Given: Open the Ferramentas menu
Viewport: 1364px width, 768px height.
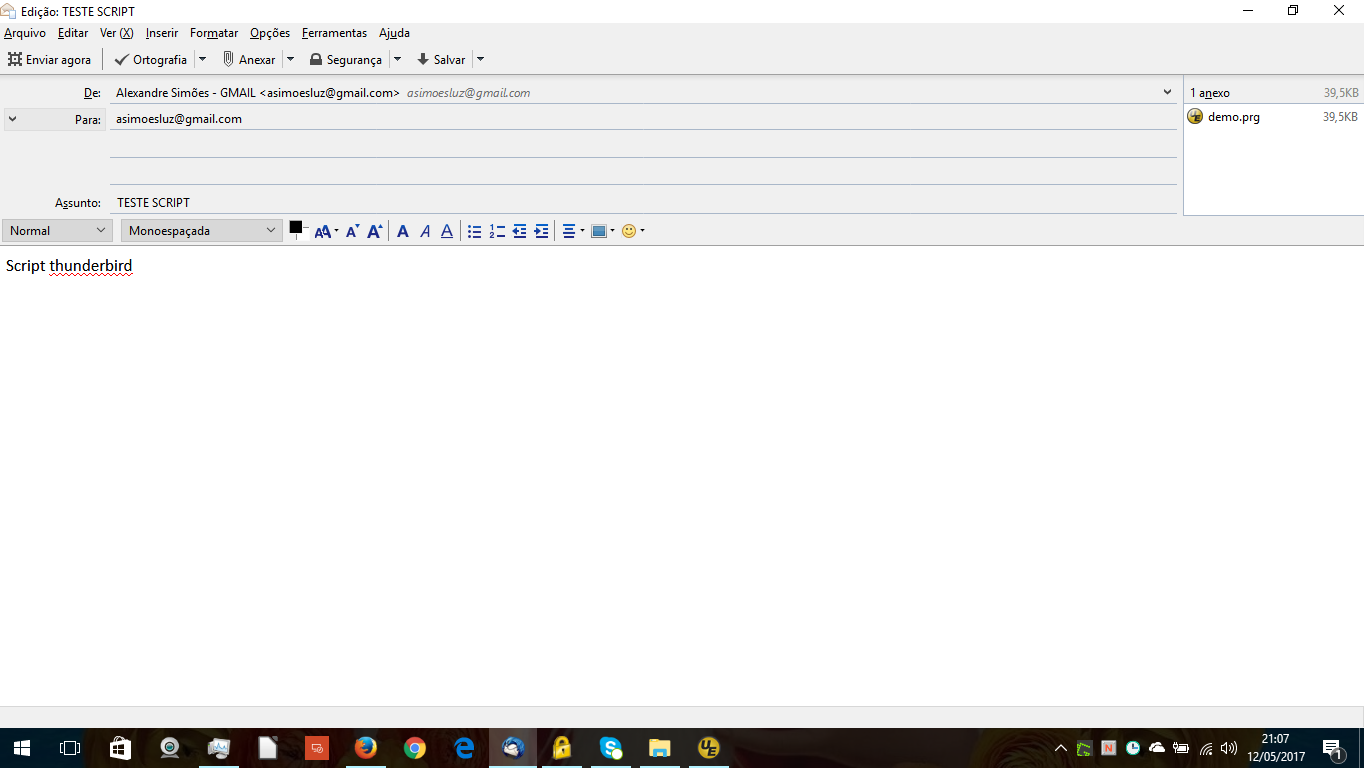Looking at the screenshot, I should point(334,33).
